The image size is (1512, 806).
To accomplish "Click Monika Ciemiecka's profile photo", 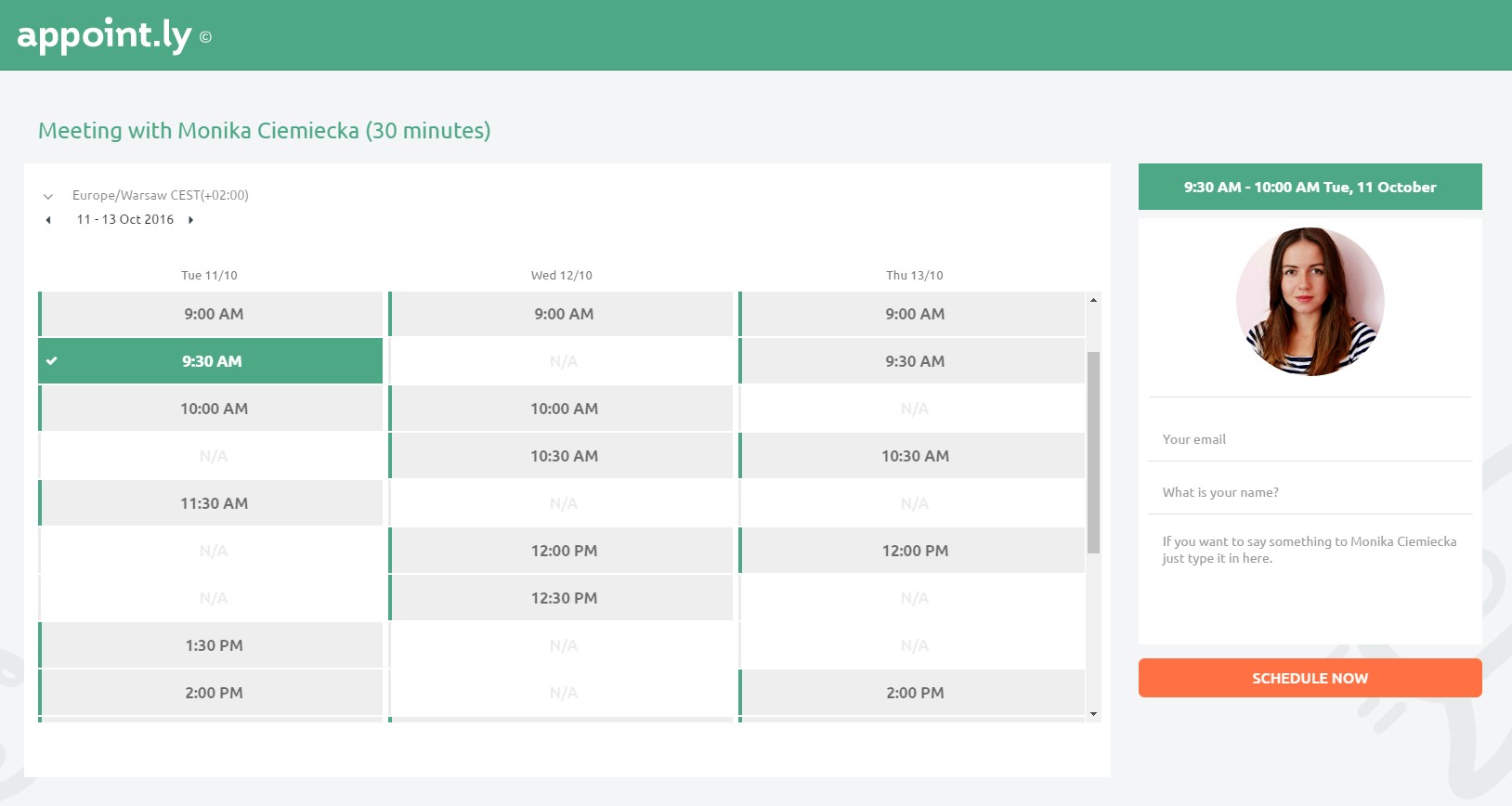I will 1310,302.
